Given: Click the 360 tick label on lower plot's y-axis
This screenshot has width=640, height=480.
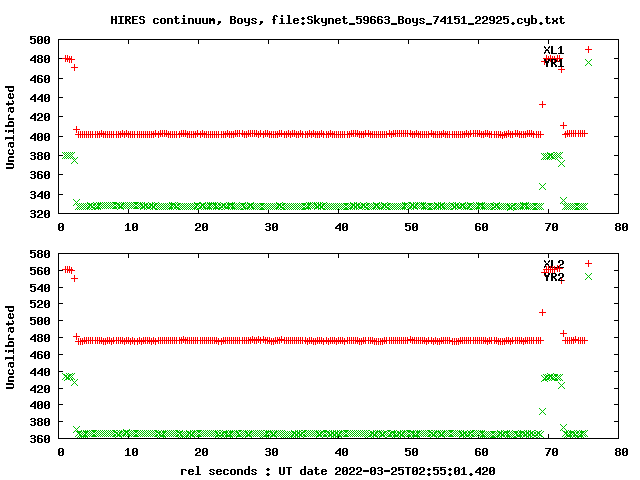Looking at the screenshot, I should coord(40,439).
